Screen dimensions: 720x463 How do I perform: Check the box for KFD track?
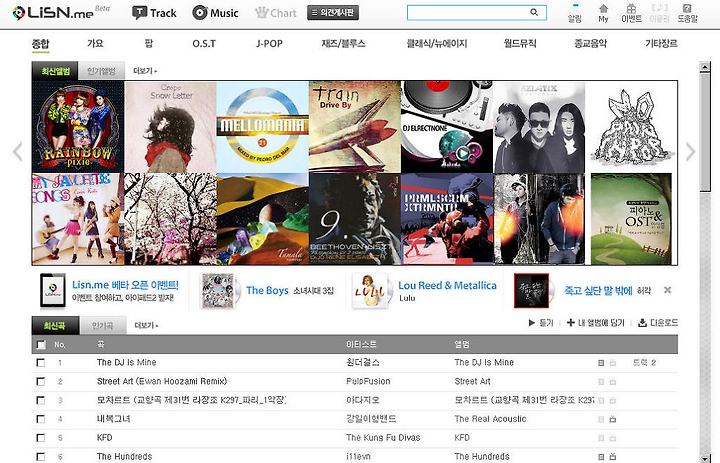click(x=41, y=438)
